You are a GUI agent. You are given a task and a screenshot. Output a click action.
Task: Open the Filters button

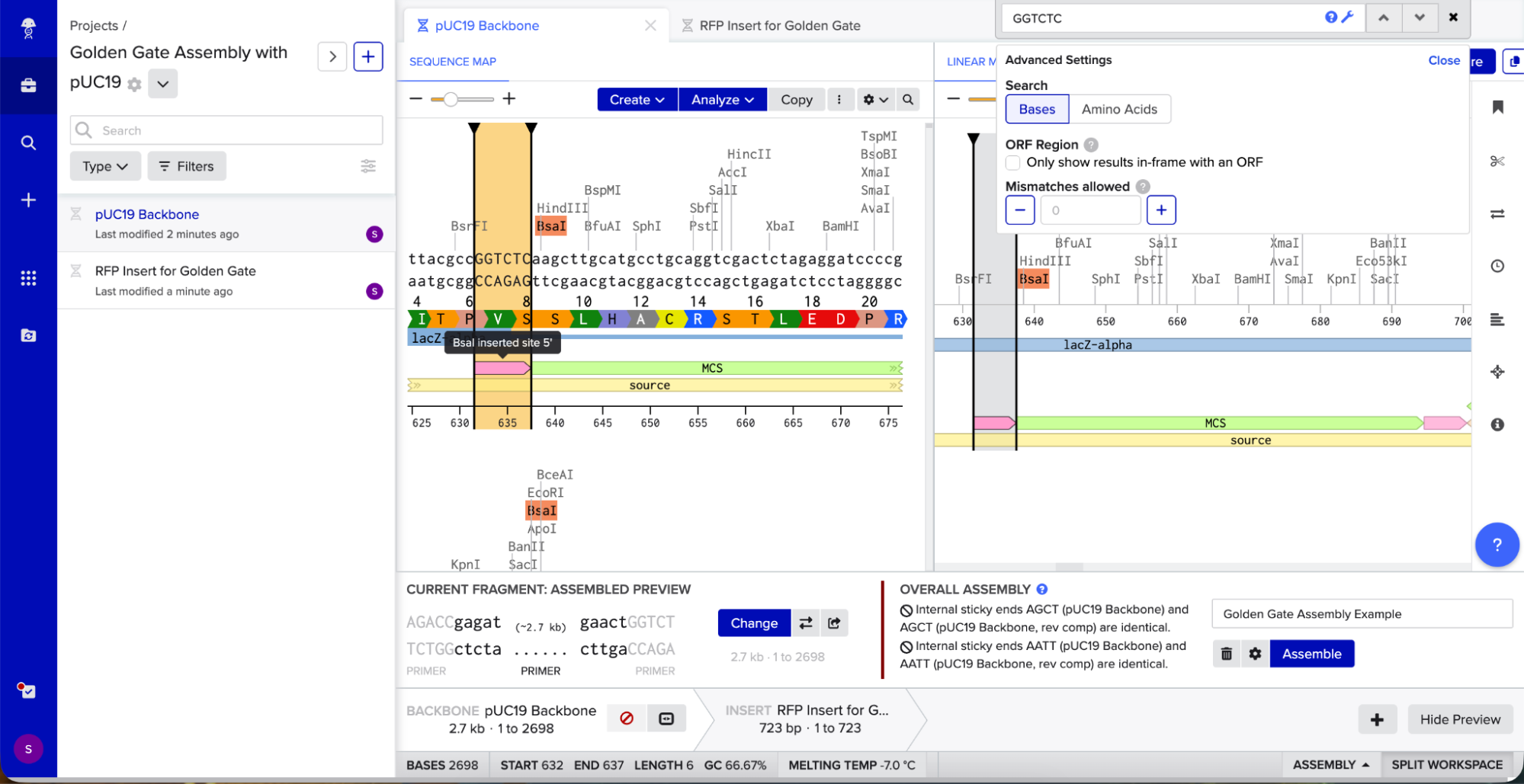coord(187,166)
